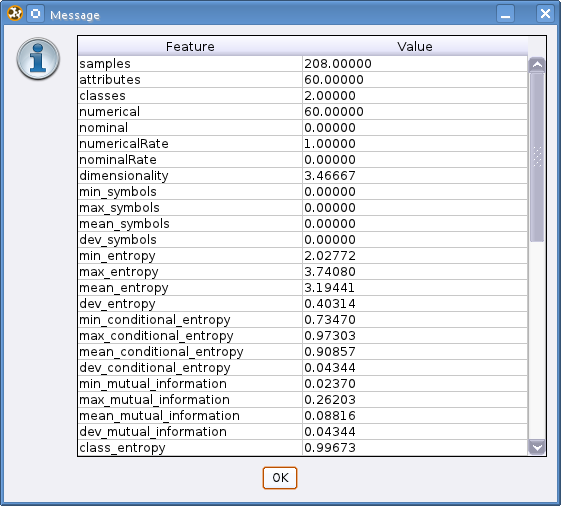The width and height of the screenshot is (561, 506).
Task: Click the scrollbar up arrow
Action: [537, 65]
